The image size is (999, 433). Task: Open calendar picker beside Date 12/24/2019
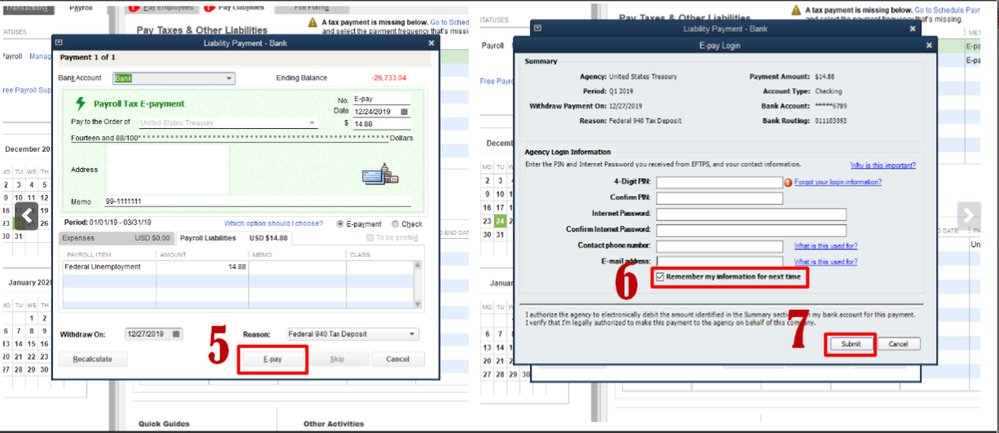click(404, 111)
